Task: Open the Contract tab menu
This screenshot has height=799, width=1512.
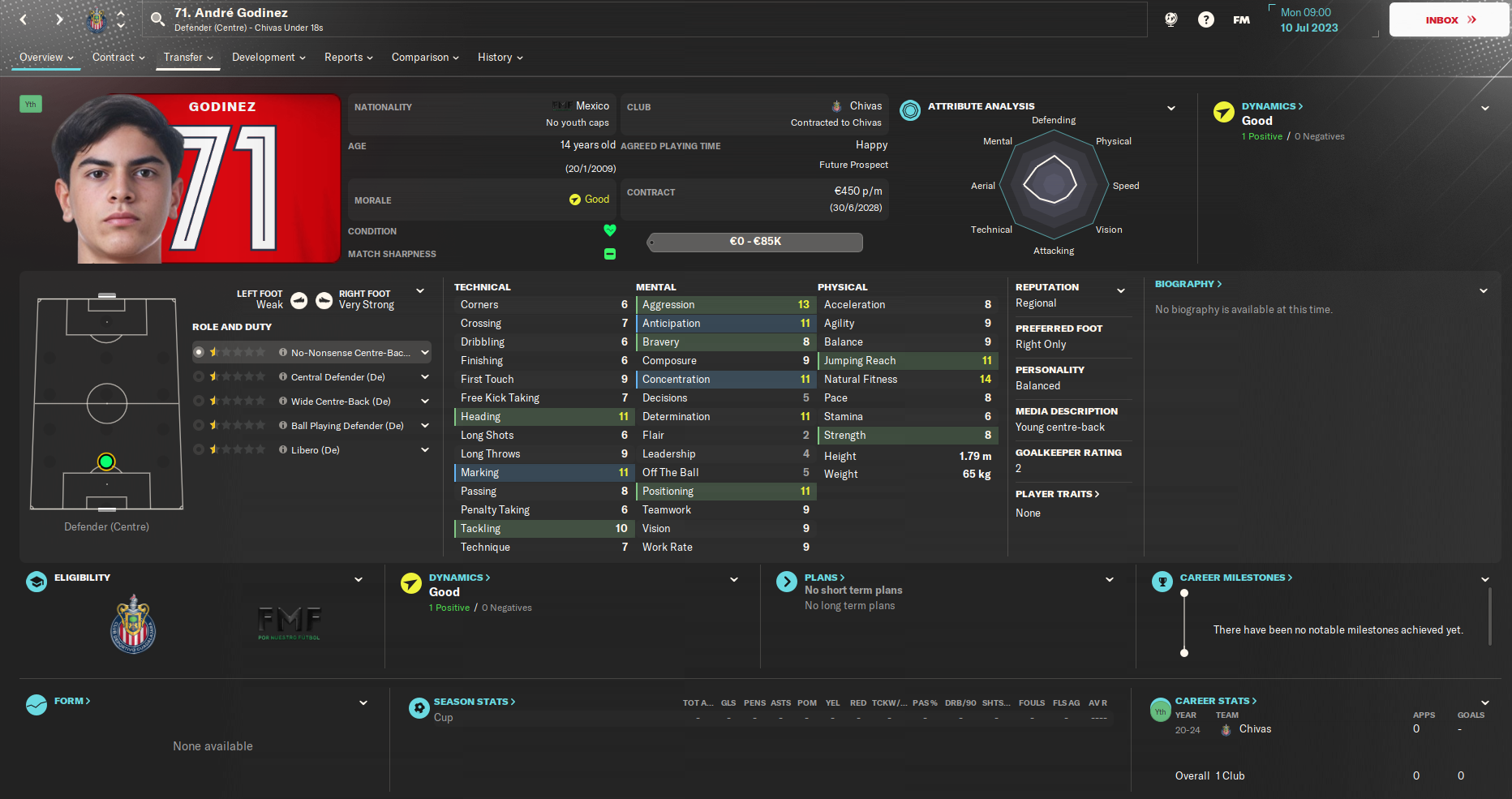Action: pos(118,57)
